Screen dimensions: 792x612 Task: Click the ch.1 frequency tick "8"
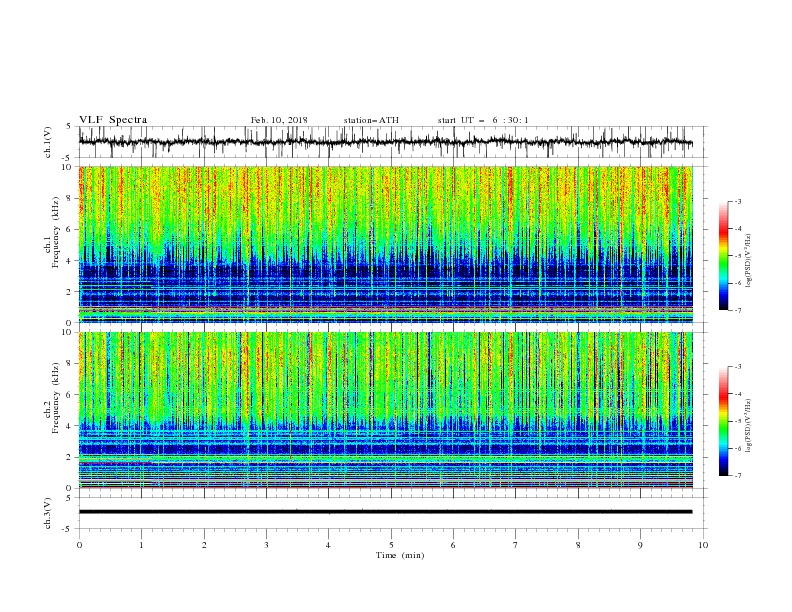tap(69, 198)
